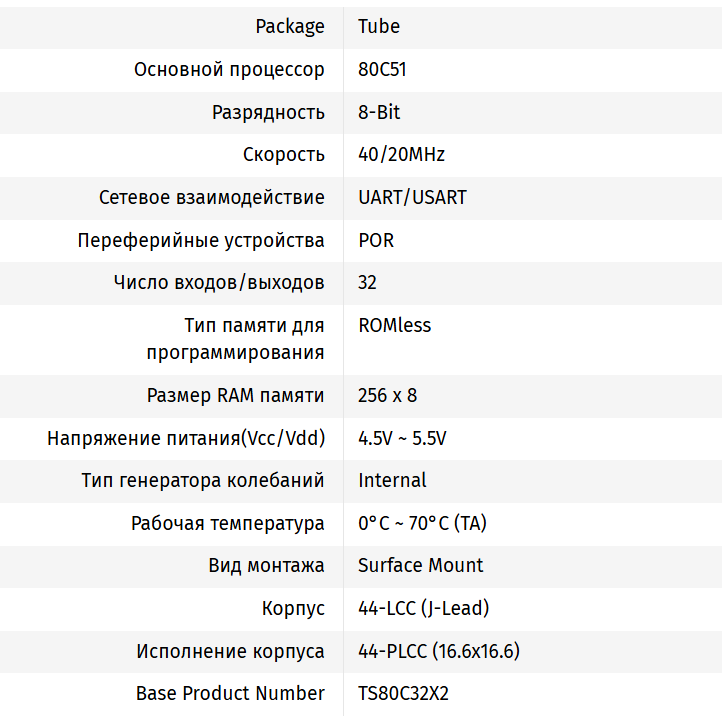Image resolution: width=722 pixels, height=717 pixels.
Task: Click the "44-PLCC (16.6x16.6)" value
Action: point(438,651)
